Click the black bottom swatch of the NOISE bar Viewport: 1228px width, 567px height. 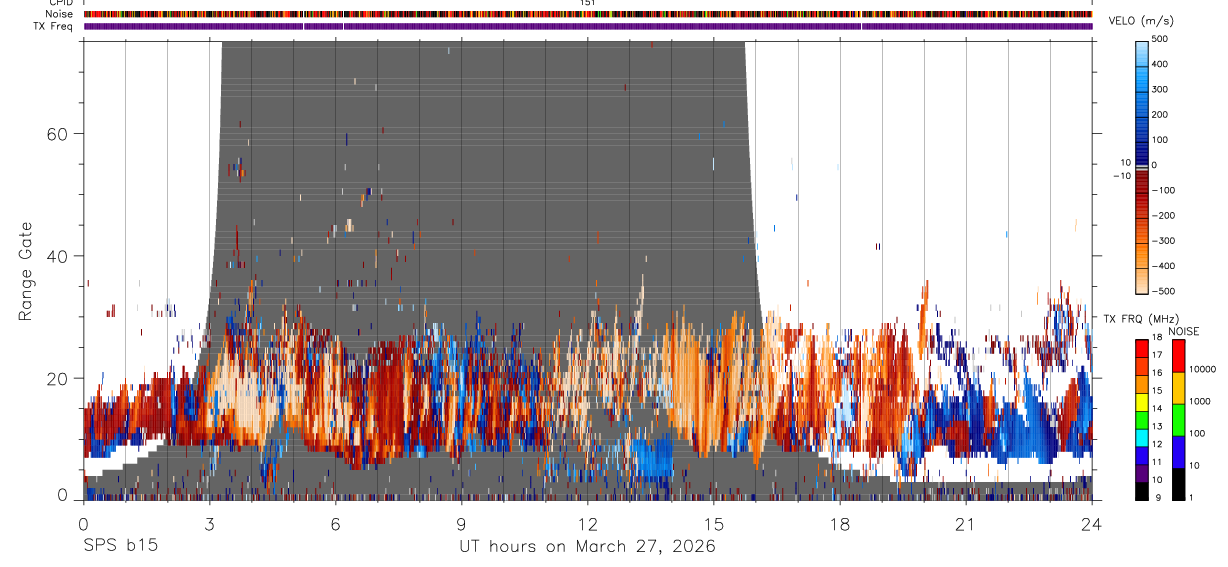click(1178, 483)
